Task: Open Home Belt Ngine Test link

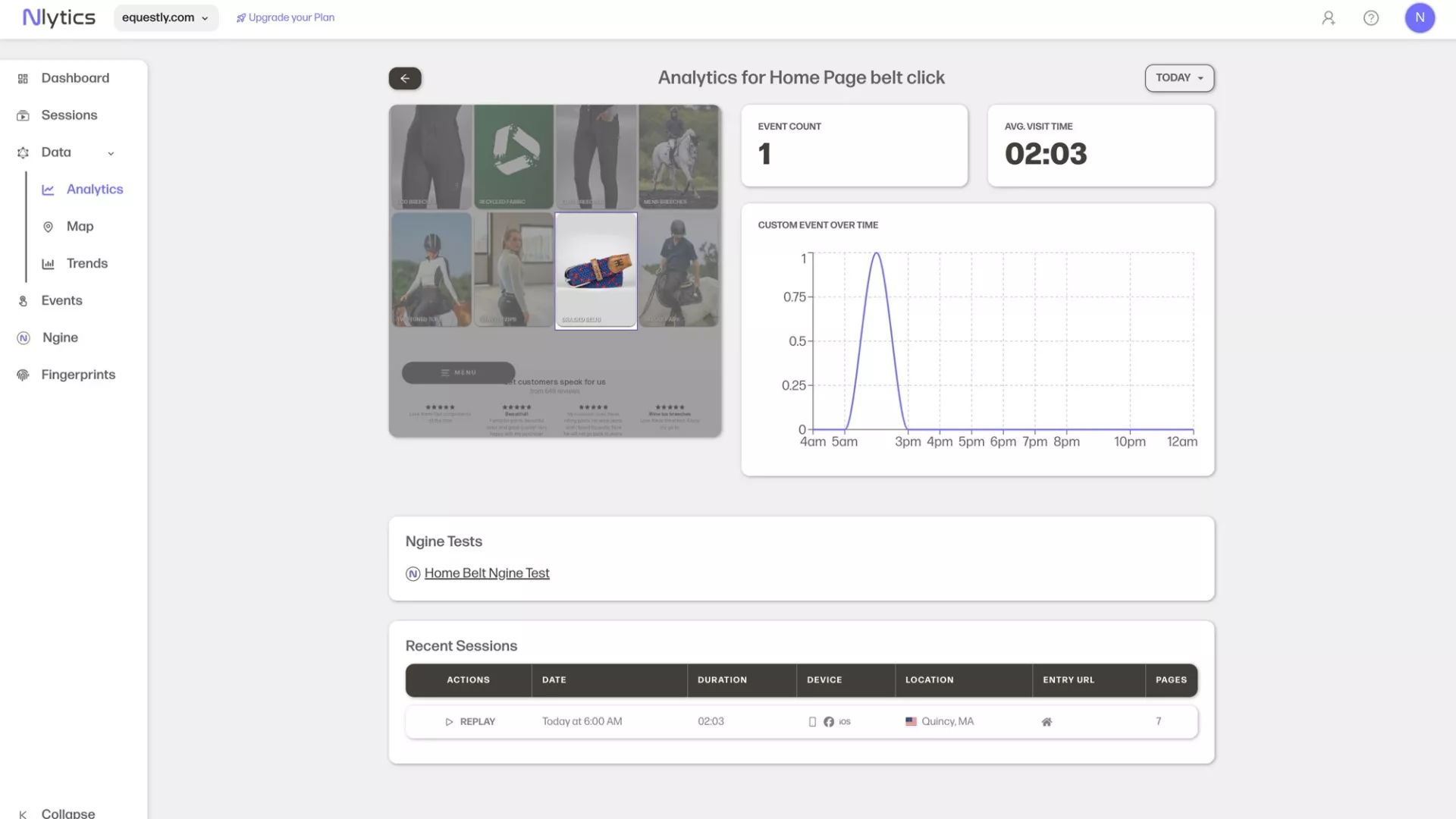Action: [486, 573]
